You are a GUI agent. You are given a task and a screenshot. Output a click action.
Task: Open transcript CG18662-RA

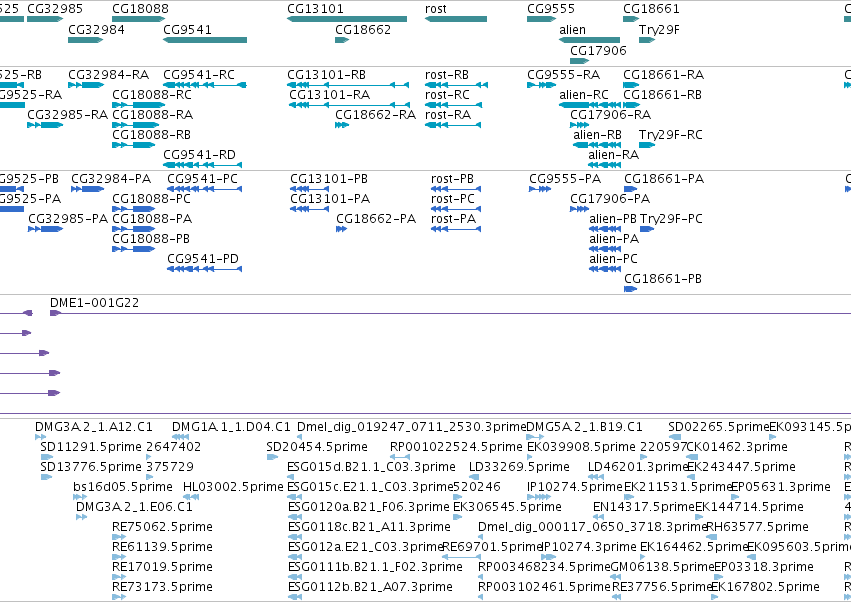pyautogui.click(x=376, y=115)
